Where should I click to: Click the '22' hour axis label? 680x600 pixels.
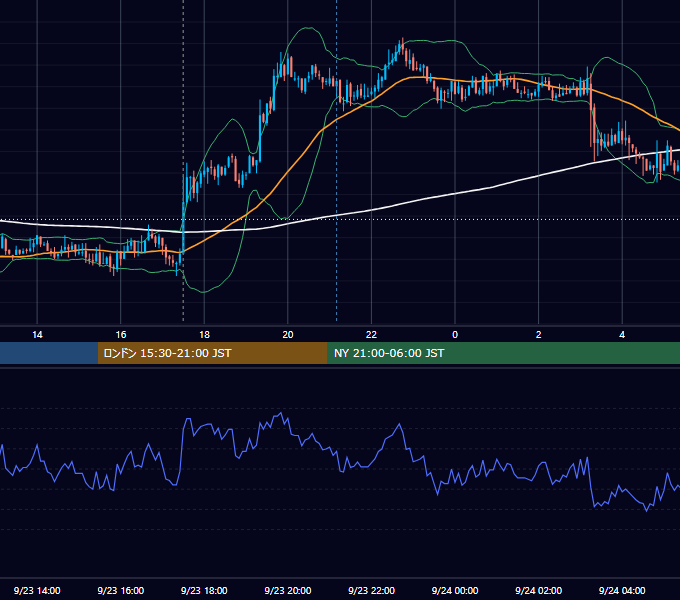coord(371,335)
